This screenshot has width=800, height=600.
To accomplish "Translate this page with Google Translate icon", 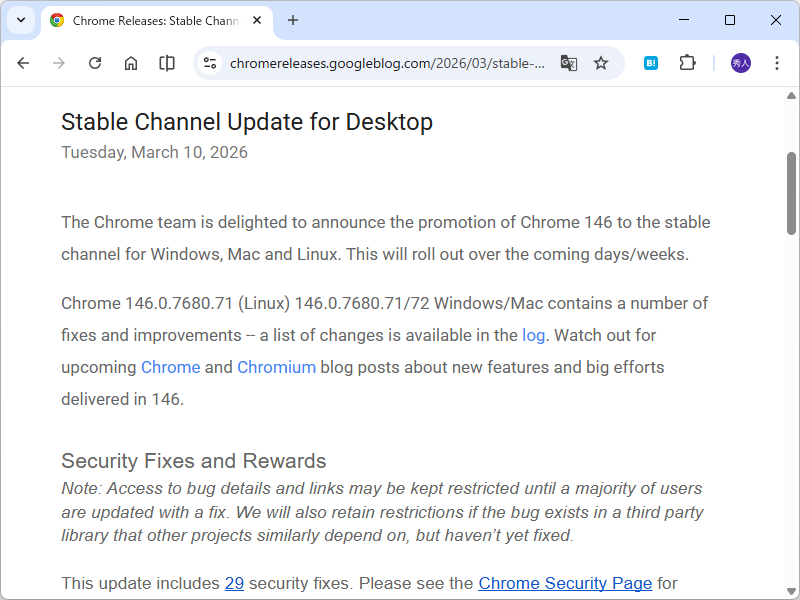I will [568, 63].
